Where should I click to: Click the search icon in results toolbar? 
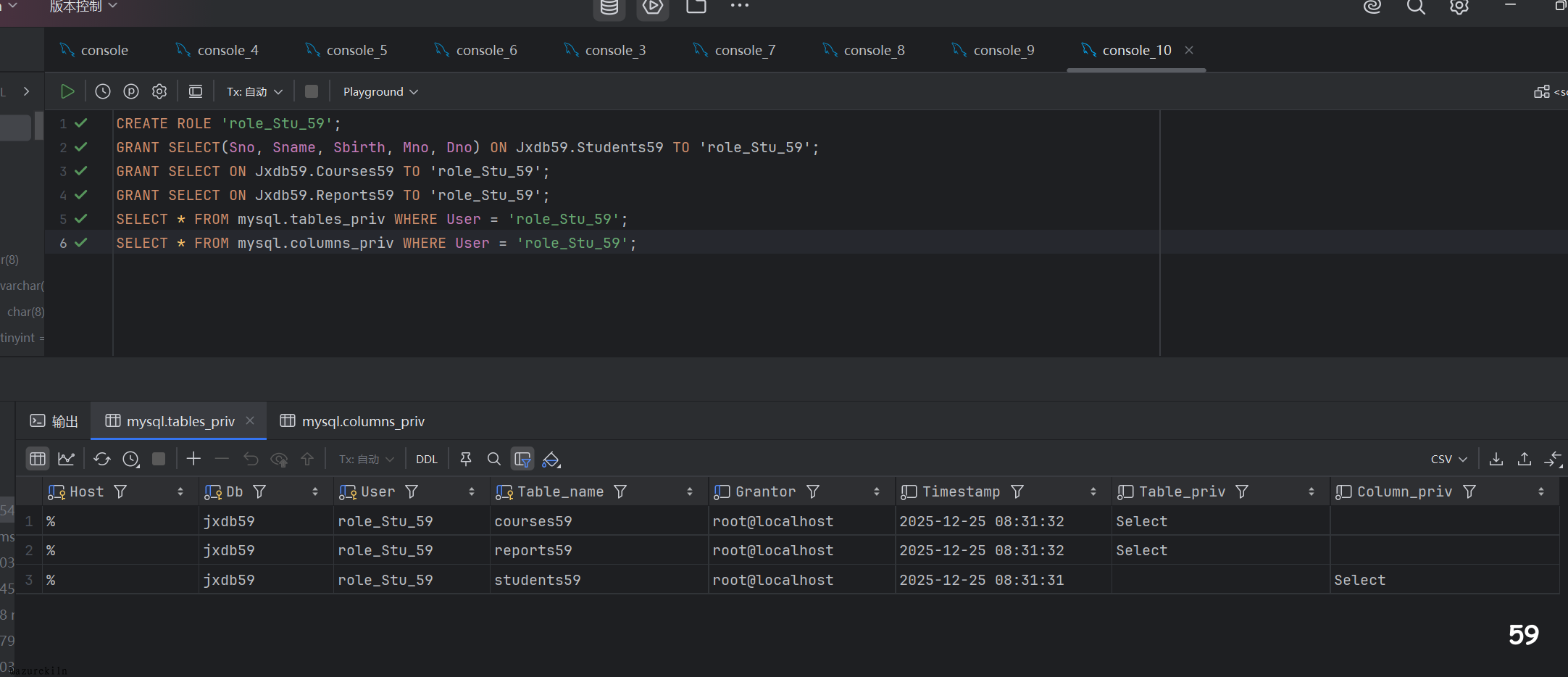point(494,459)
